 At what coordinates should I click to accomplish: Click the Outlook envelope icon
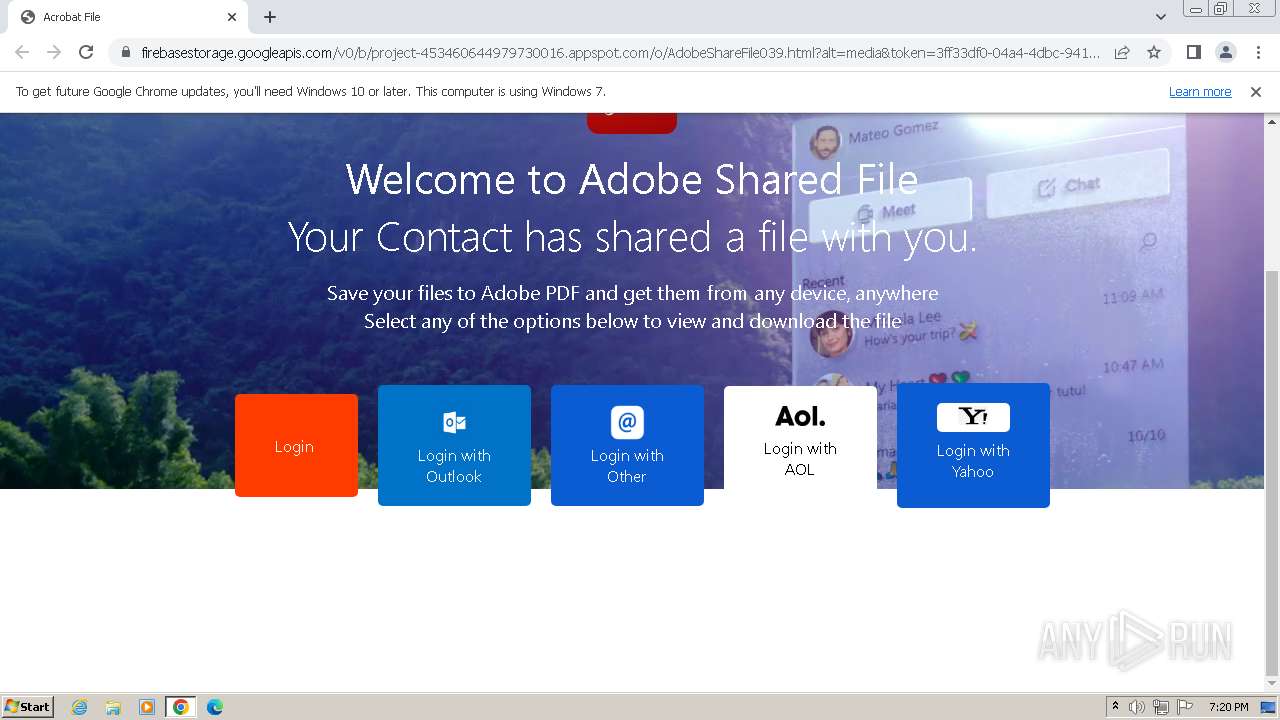(454, 422)
